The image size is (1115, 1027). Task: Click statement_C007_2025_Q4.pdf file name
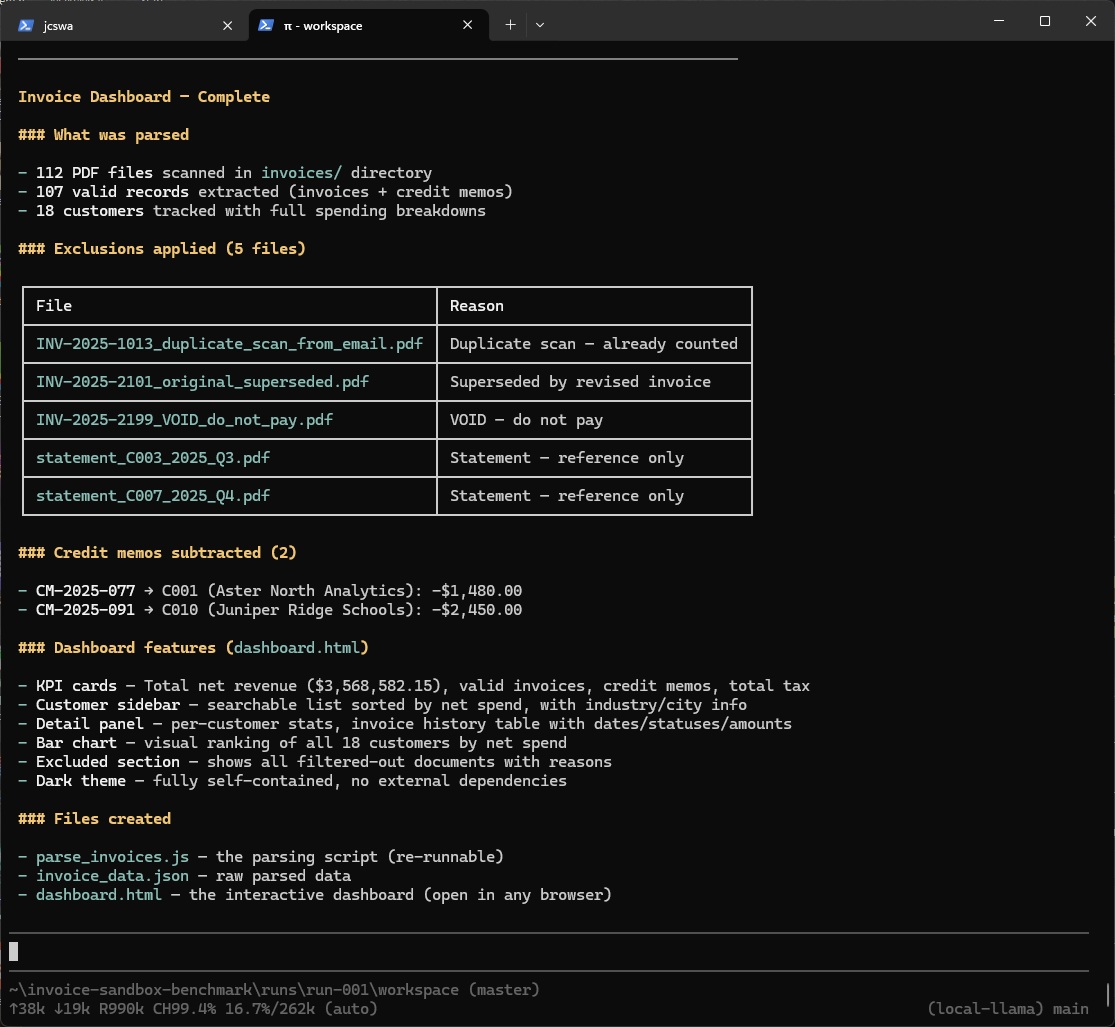click(x=153, y=496)
